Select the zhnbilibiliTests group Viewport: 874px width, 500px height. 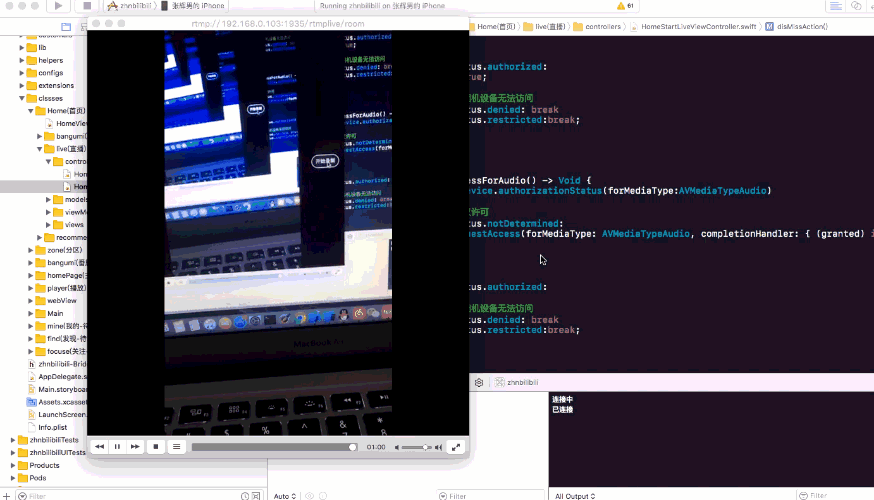(48, 440)
